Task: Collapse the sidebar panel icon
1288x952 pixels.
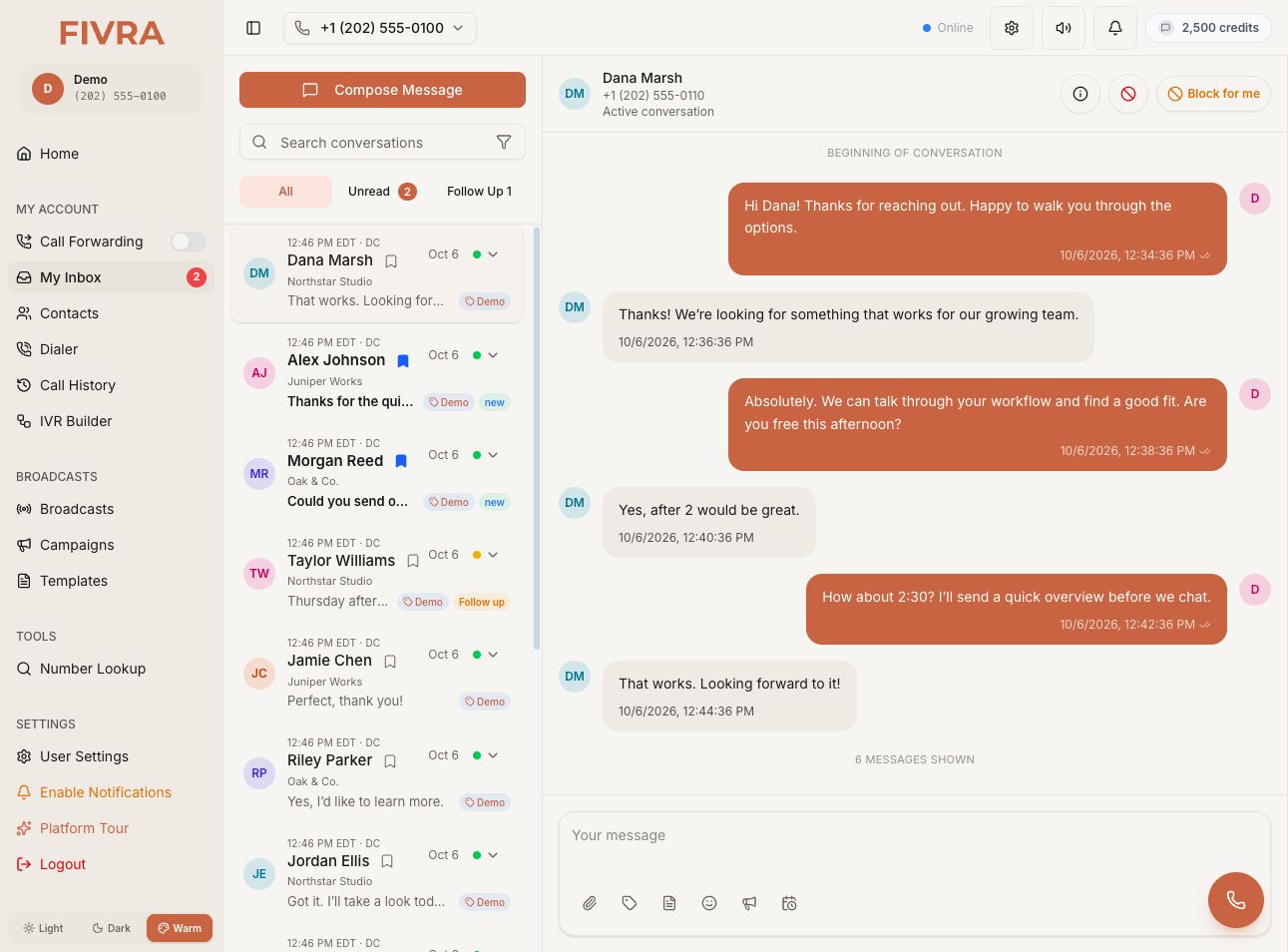Action: tap(253, 28)
